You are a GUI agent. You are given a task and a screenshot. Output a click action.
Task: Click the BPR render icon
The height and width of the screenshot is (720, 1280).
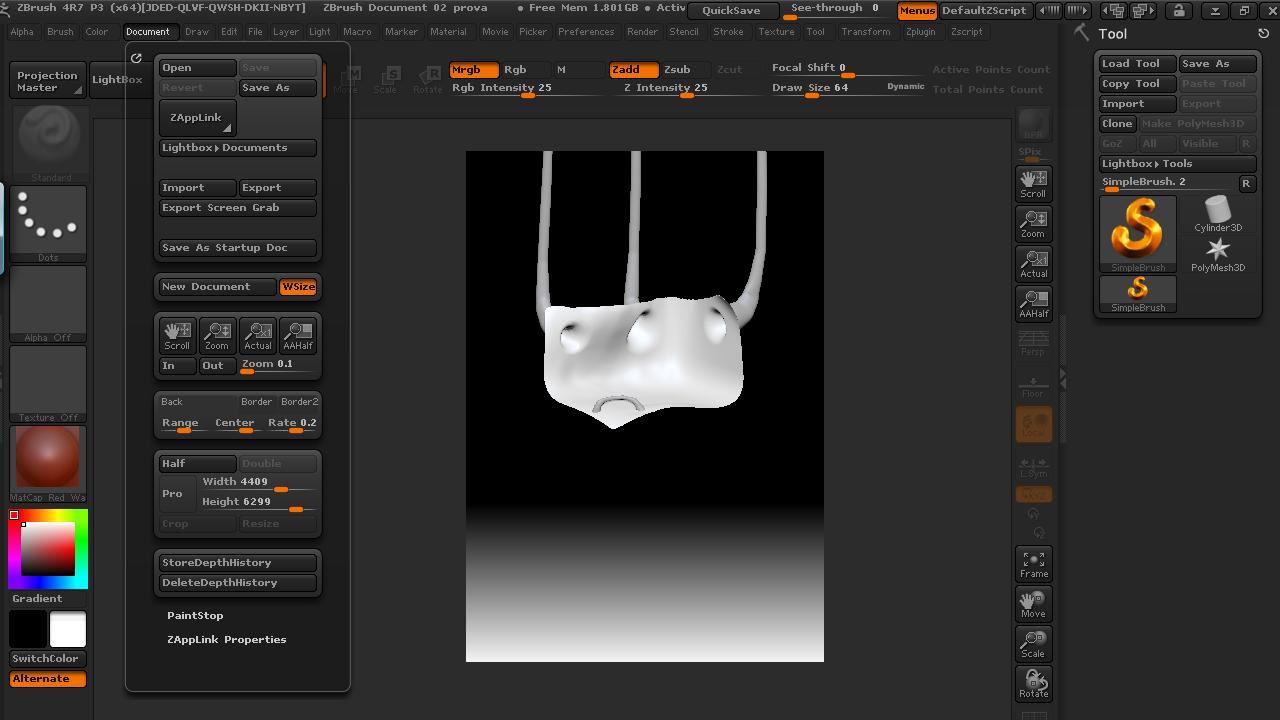pyautogui.click(x=1033, y=125)
